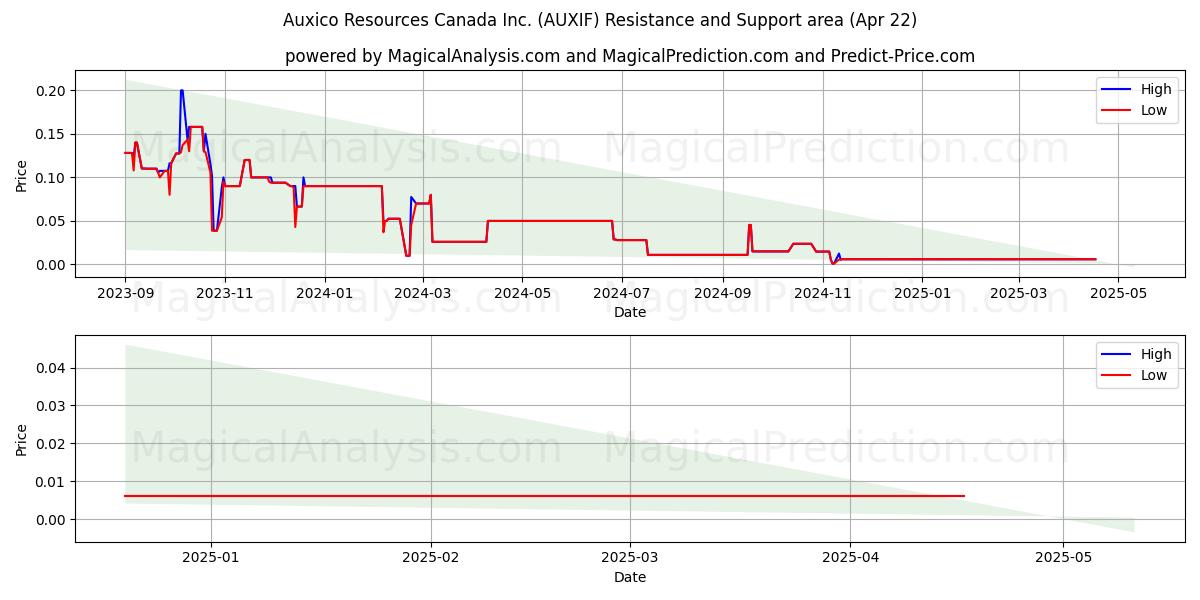Viewport: 1200px width, 600px height.
Task: Click the 2024-11 tick label on the top chart
Action: [x=822, y=293]
